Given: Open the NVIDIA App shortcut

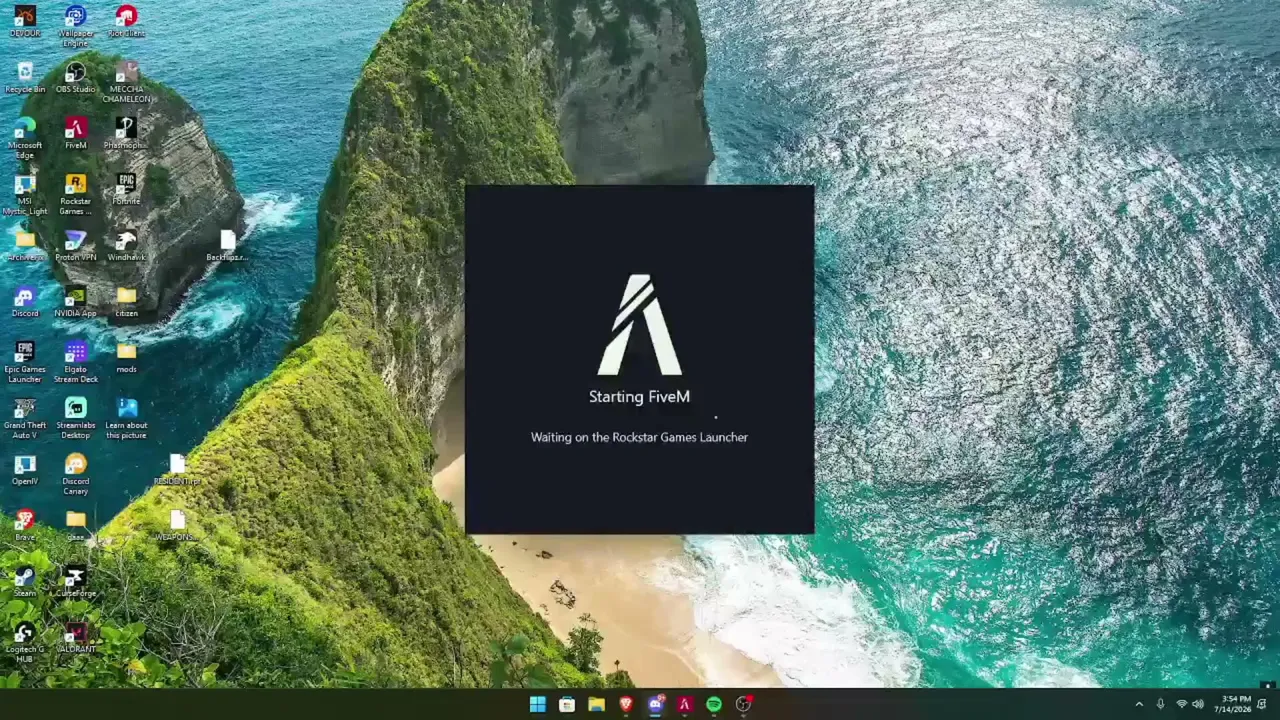Looking at the screenshot, I should (75, 301).
